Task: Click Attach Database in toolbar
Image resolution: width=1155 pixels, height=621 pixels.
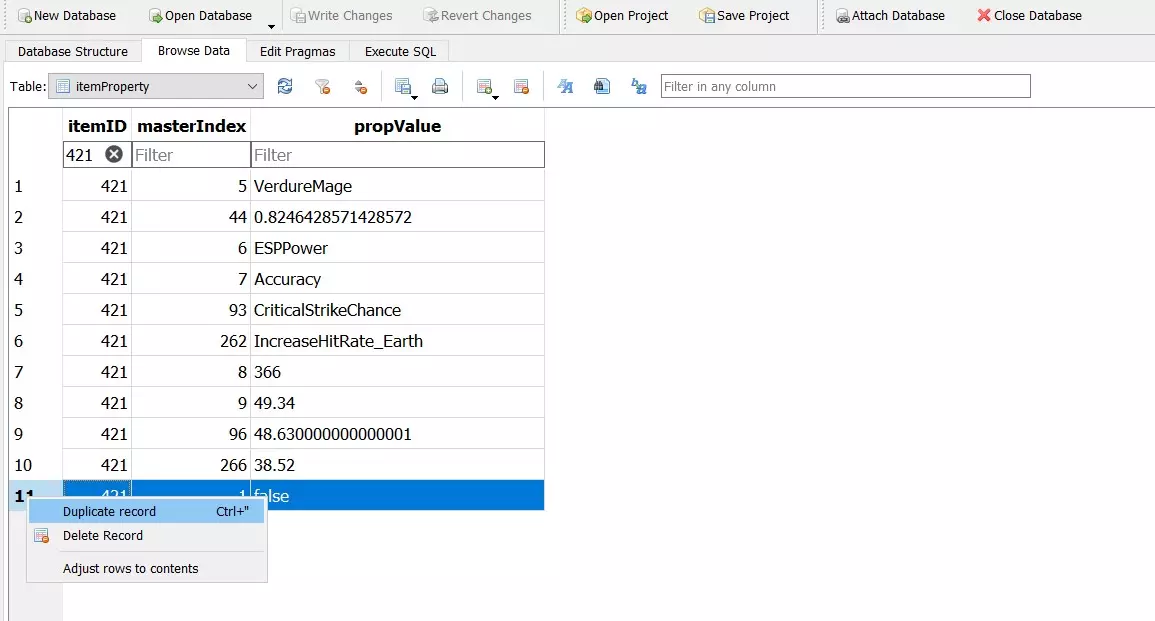Action: (890, 15)
